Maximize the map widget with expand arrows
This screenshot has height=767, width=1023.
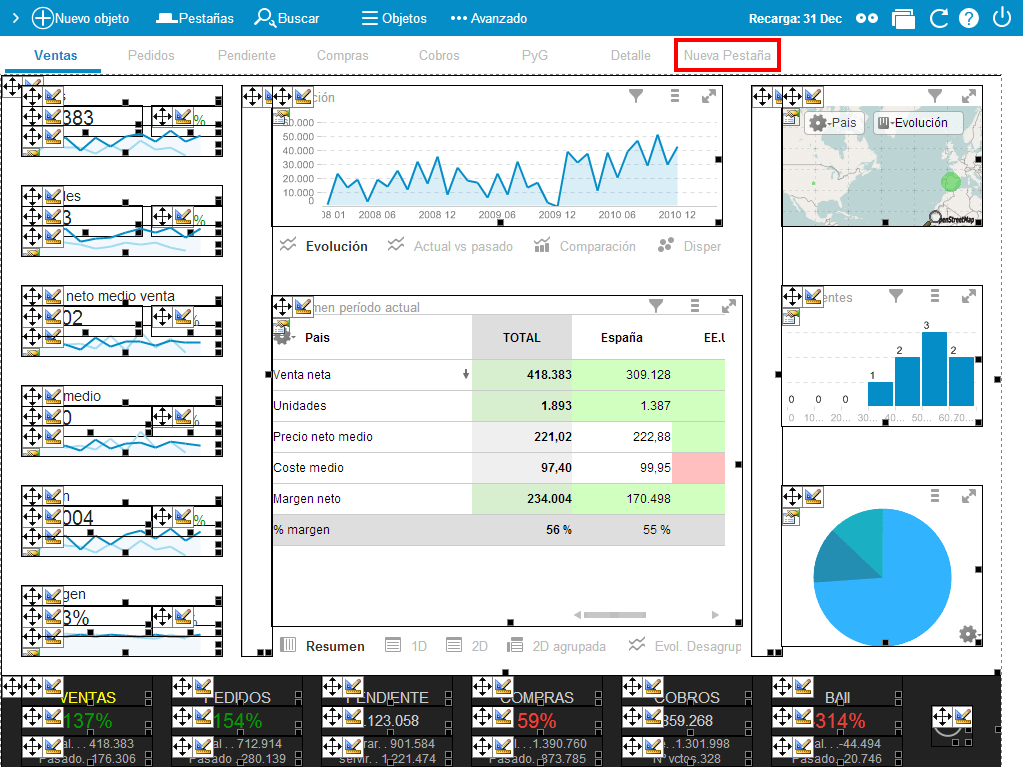[968, 96]
